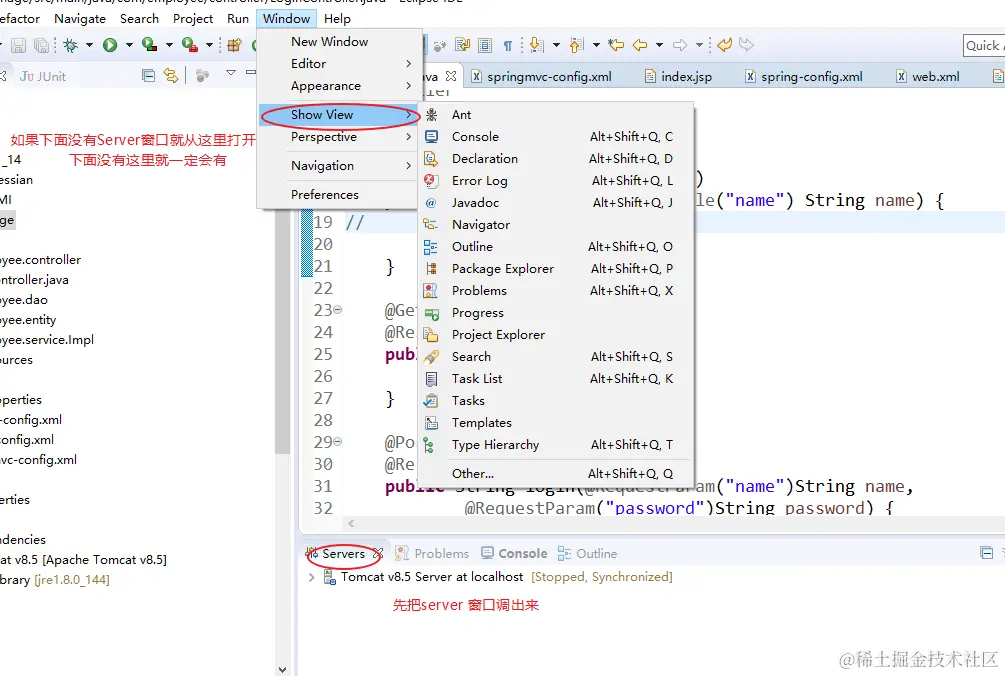Choose New Window from Window menu
The width and height of the screenshot is (1005, 676).
(x=339, y=42)
